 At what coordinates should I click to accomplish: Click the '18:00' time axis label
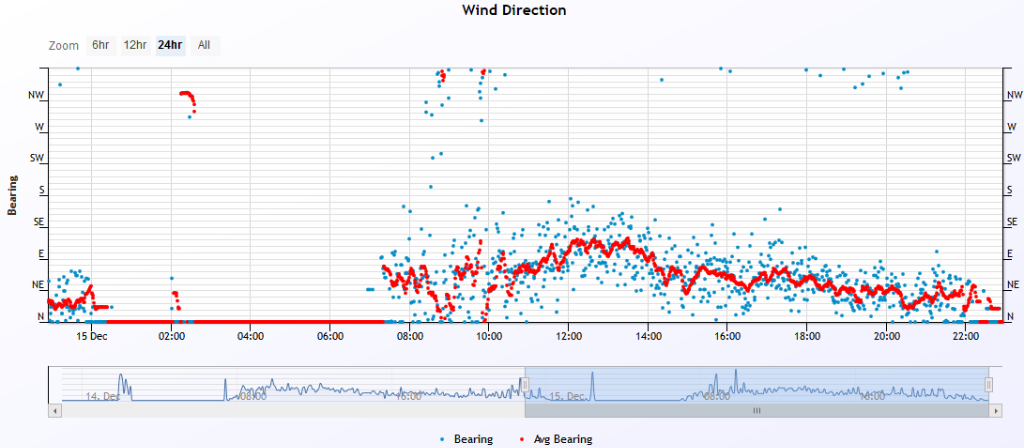coord(807,336)
